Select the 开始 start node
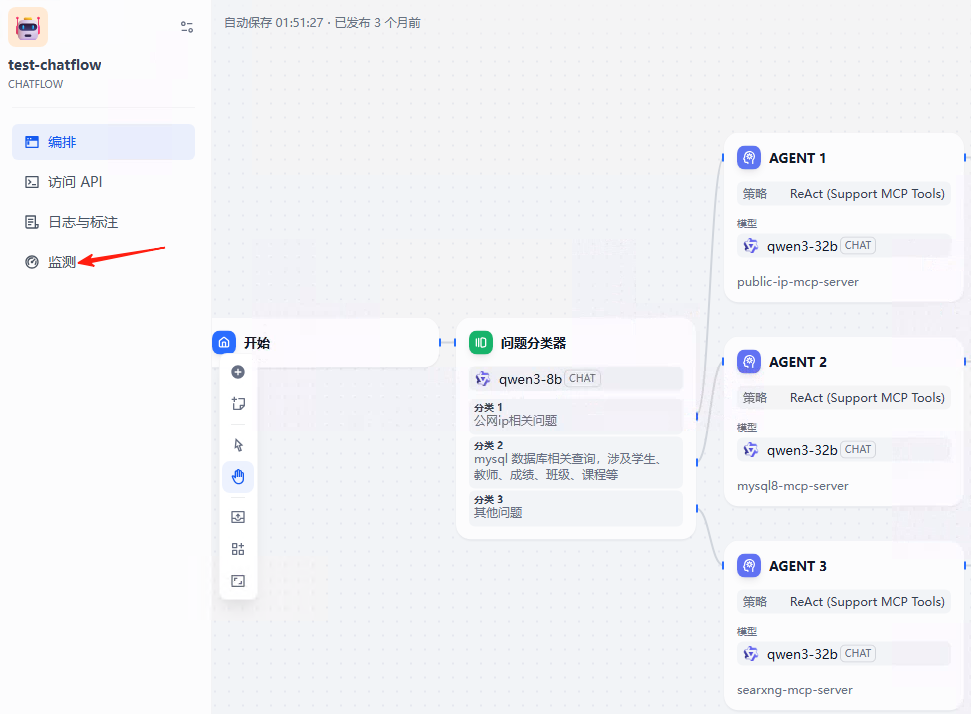 click(x=325, y=342)
